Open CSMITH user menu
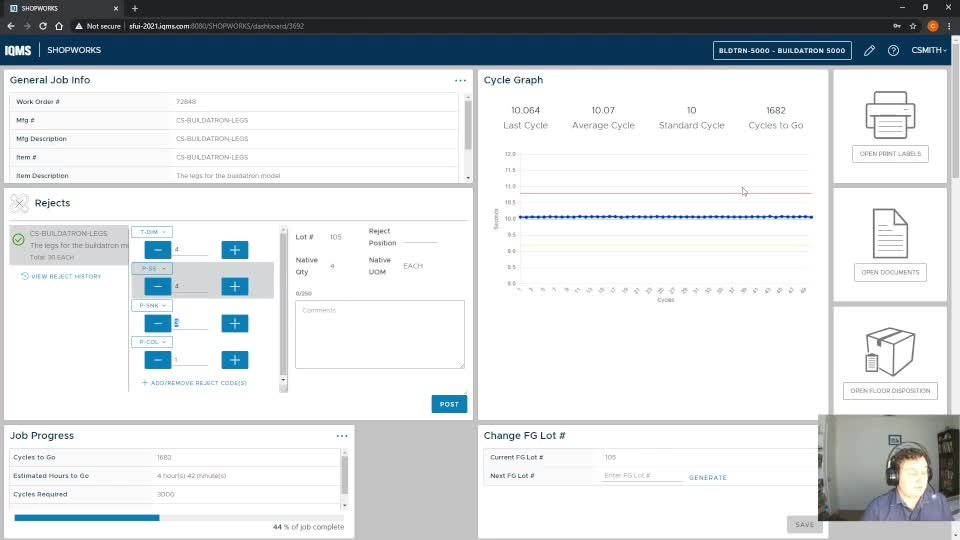Screen dimensions: 960x540 928,50
